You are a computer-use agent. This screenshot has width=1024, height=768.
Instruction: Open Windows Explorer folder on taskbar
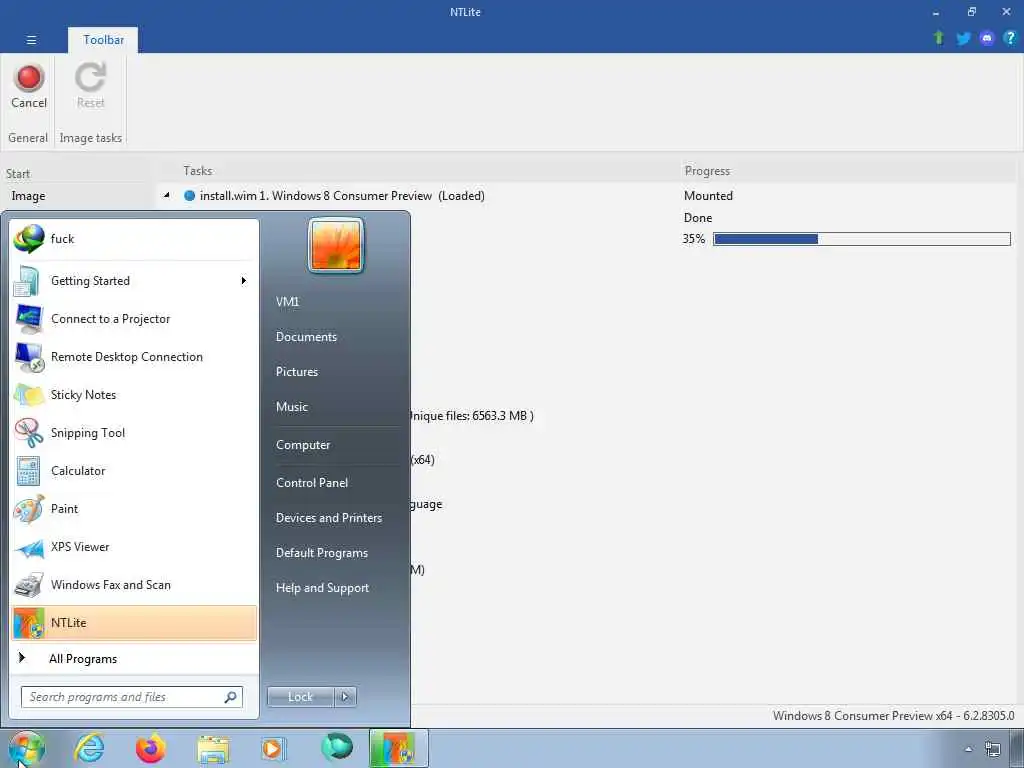coord(213,749)
